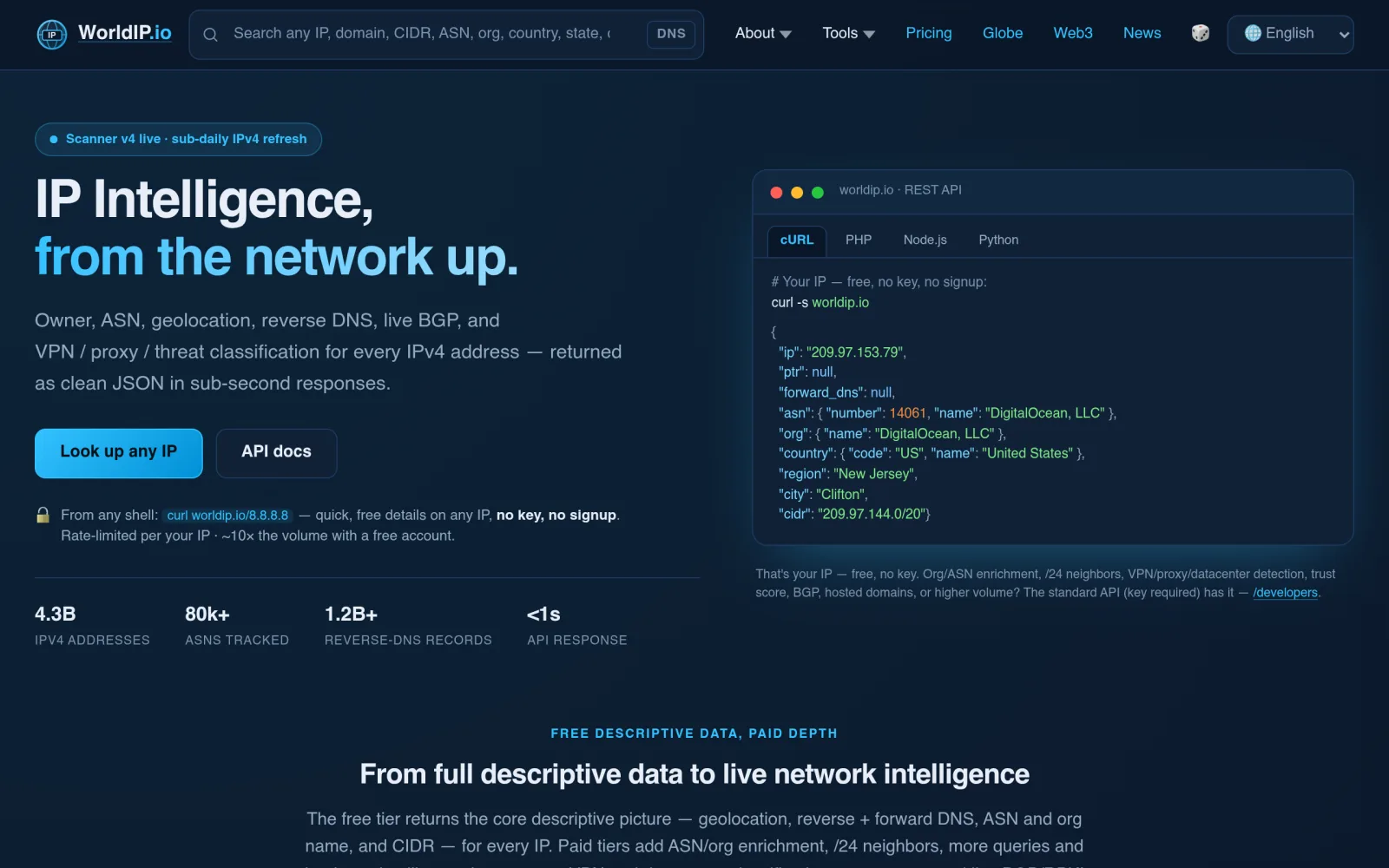Viewport: 1389px width, 868px height.
Task: Click the worldip.io URL in curl command
Action: [840, 303]
